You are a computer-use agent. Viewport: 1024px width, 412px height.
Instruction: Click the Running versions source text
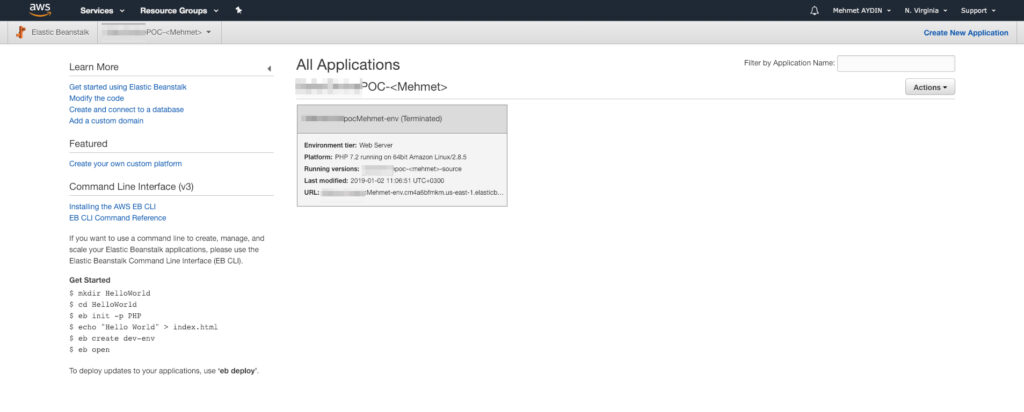point(383,168)
